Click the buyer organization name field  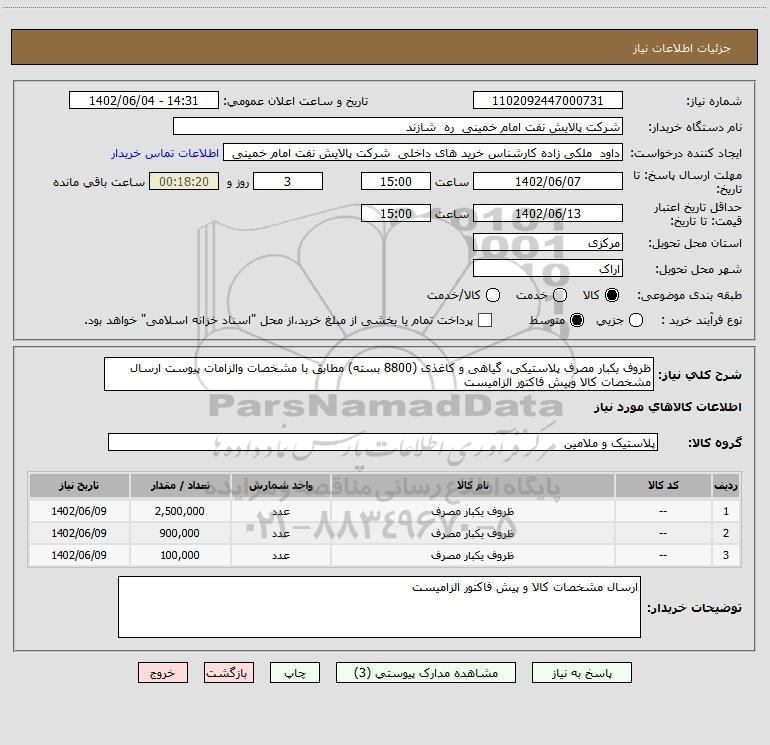[x=398, y=127]
